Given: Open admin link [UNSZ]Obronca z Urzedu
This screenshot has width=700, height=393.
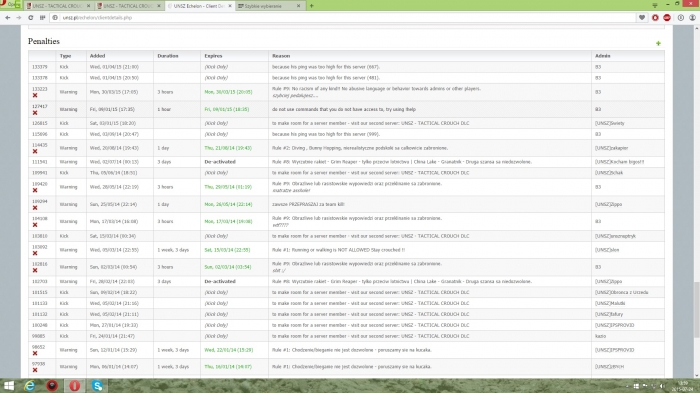Looking at the screenshot, I should pos(621,293).
